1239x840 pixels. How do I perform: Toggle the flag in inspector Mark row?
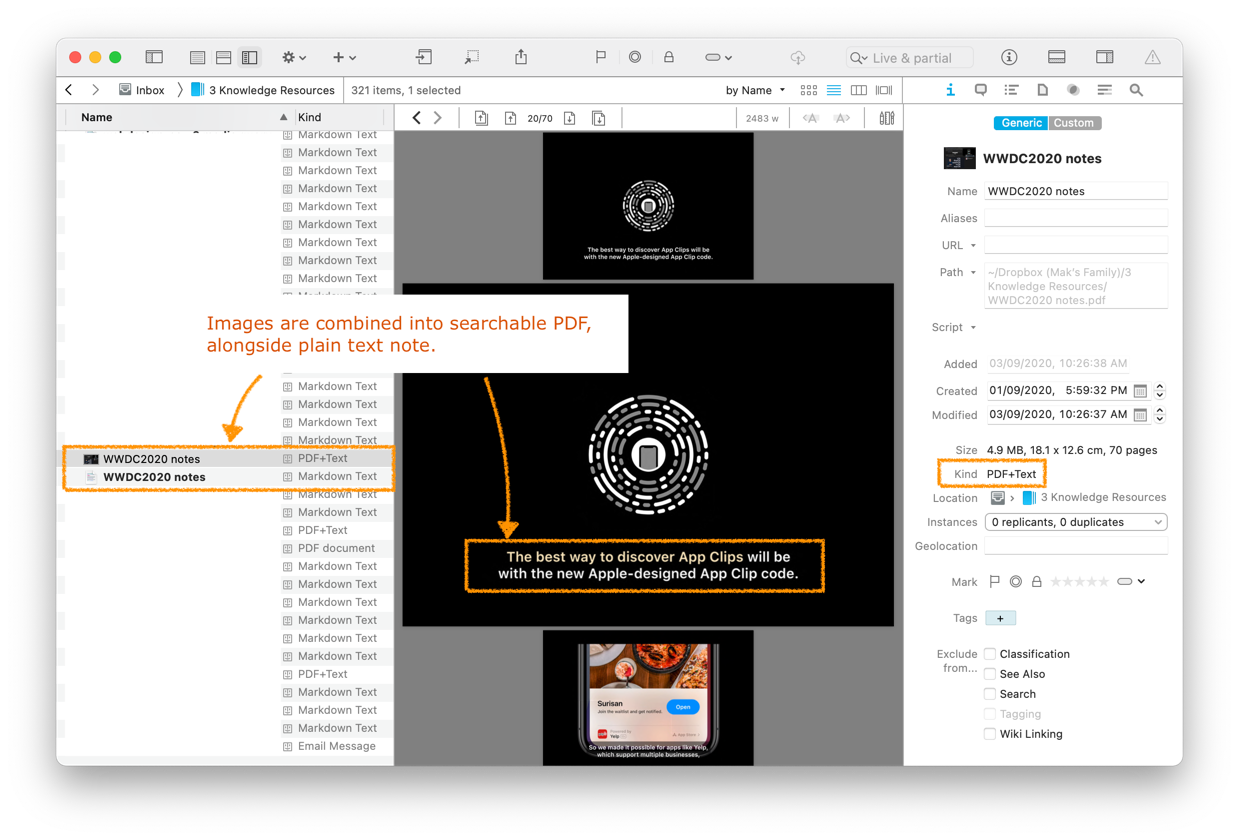(x=994, y=582)
